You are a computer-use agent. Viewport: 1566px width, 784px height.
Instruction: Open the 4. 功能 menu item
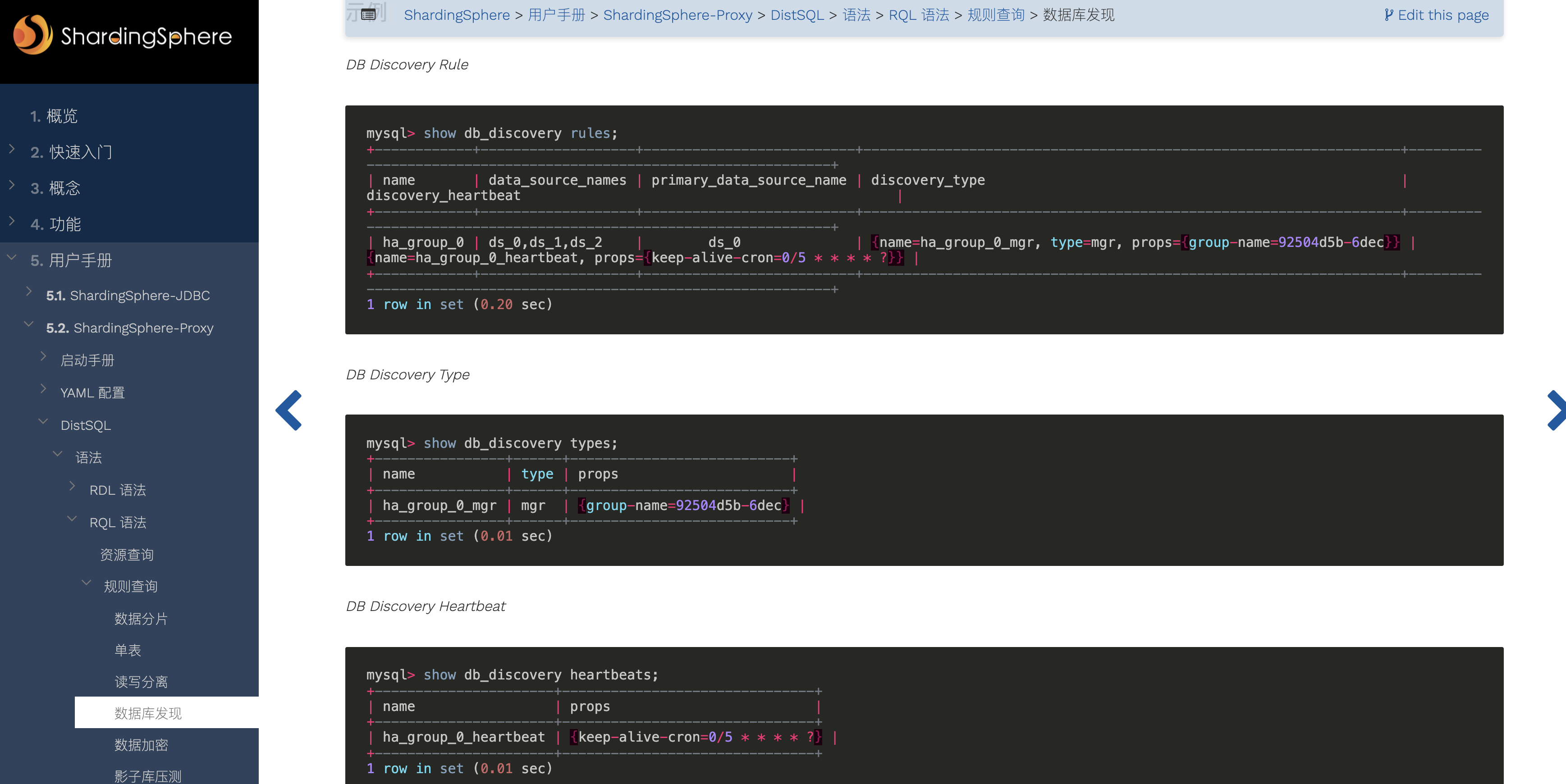coord(55,224)
